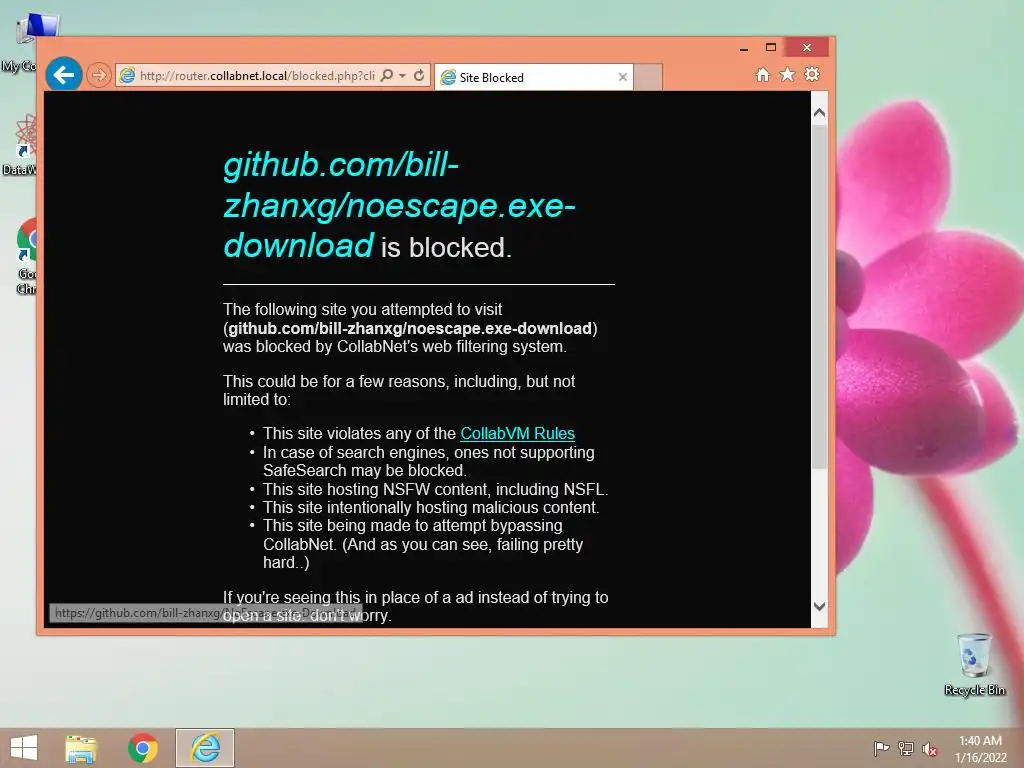Image resolution: width=1024 pixels, height=768 pixels.
Task: Open a new tab with the blank tab button
Action: click(648, 77)
